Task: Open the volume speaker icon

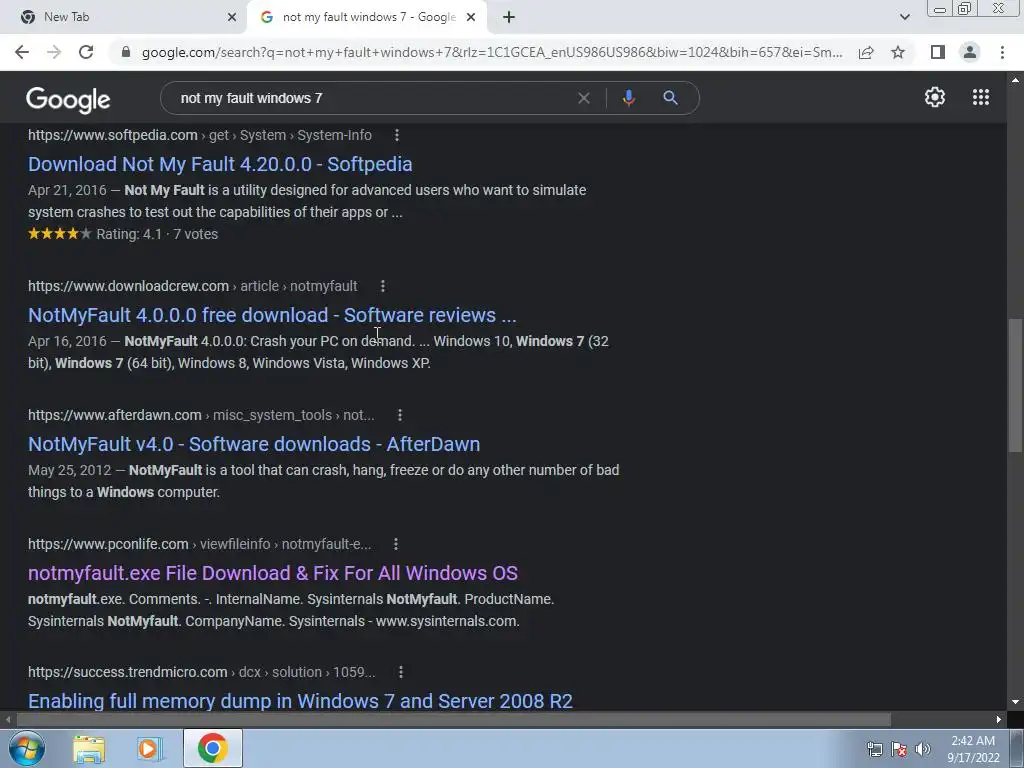Action: pyautogui.click(x=922, y=749)
